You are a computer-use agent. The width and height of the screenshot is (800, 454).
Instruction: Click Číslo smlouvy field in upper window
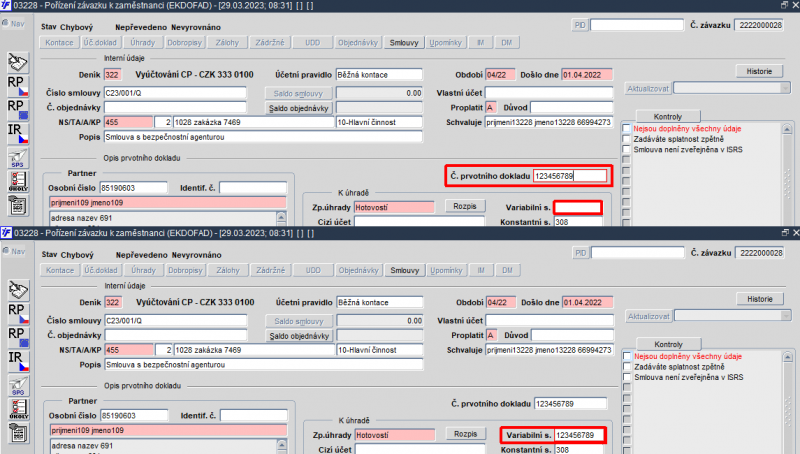(175, 93)
